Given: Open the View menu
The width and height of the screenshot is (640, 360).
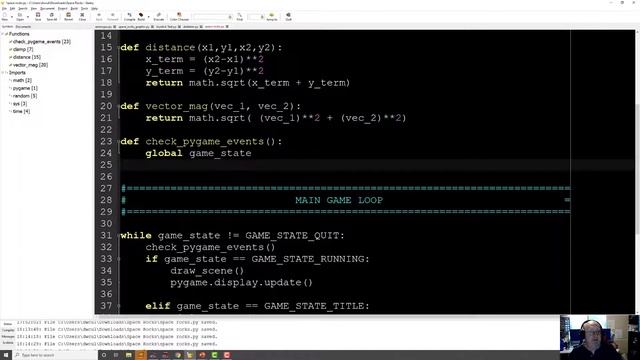Looking at the screenshot, I should point(34,8).
